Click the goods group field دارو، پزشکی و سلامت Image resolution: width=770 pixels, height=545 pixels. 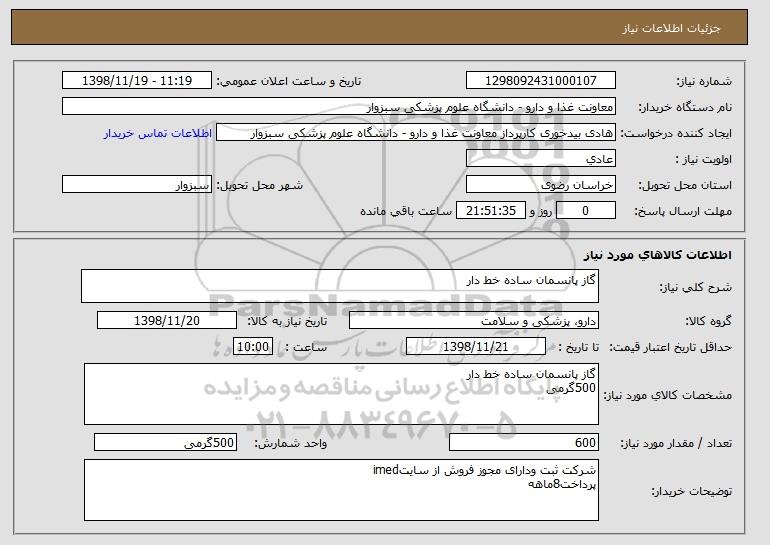(x=474, y=321)
